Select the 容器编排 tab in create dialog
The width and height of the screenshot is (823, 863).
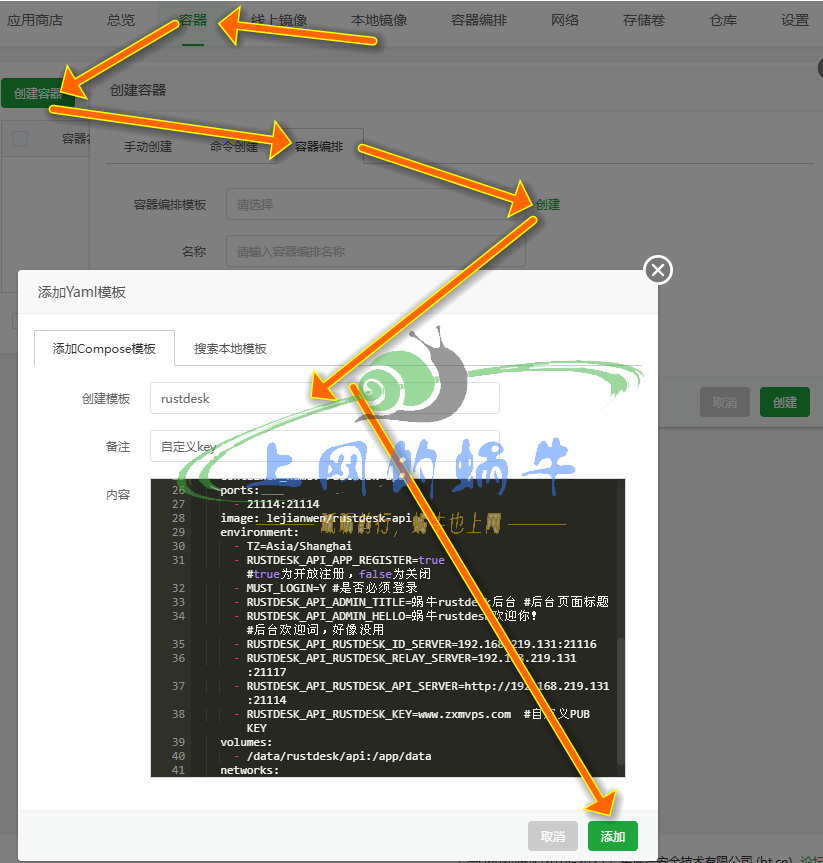click(319, 147)
